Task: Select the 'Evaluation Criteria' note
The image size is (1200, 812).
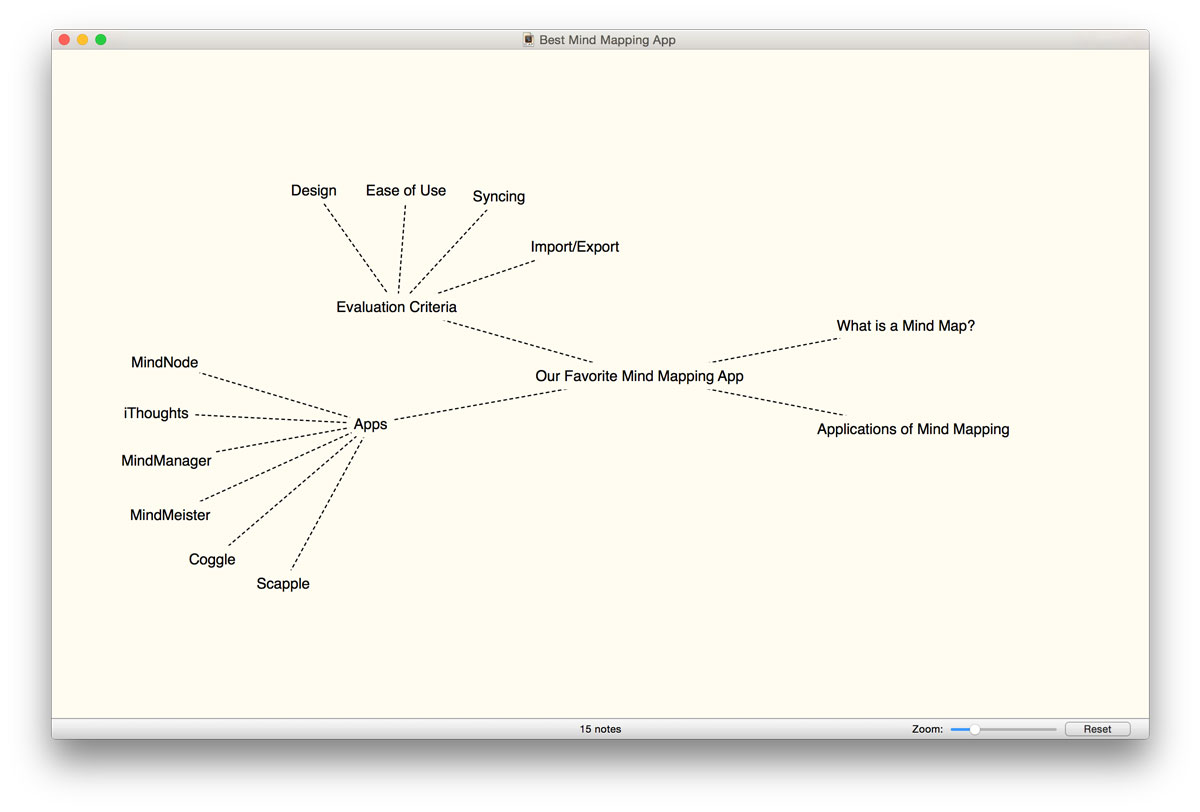Action: (x=396, y=307)
